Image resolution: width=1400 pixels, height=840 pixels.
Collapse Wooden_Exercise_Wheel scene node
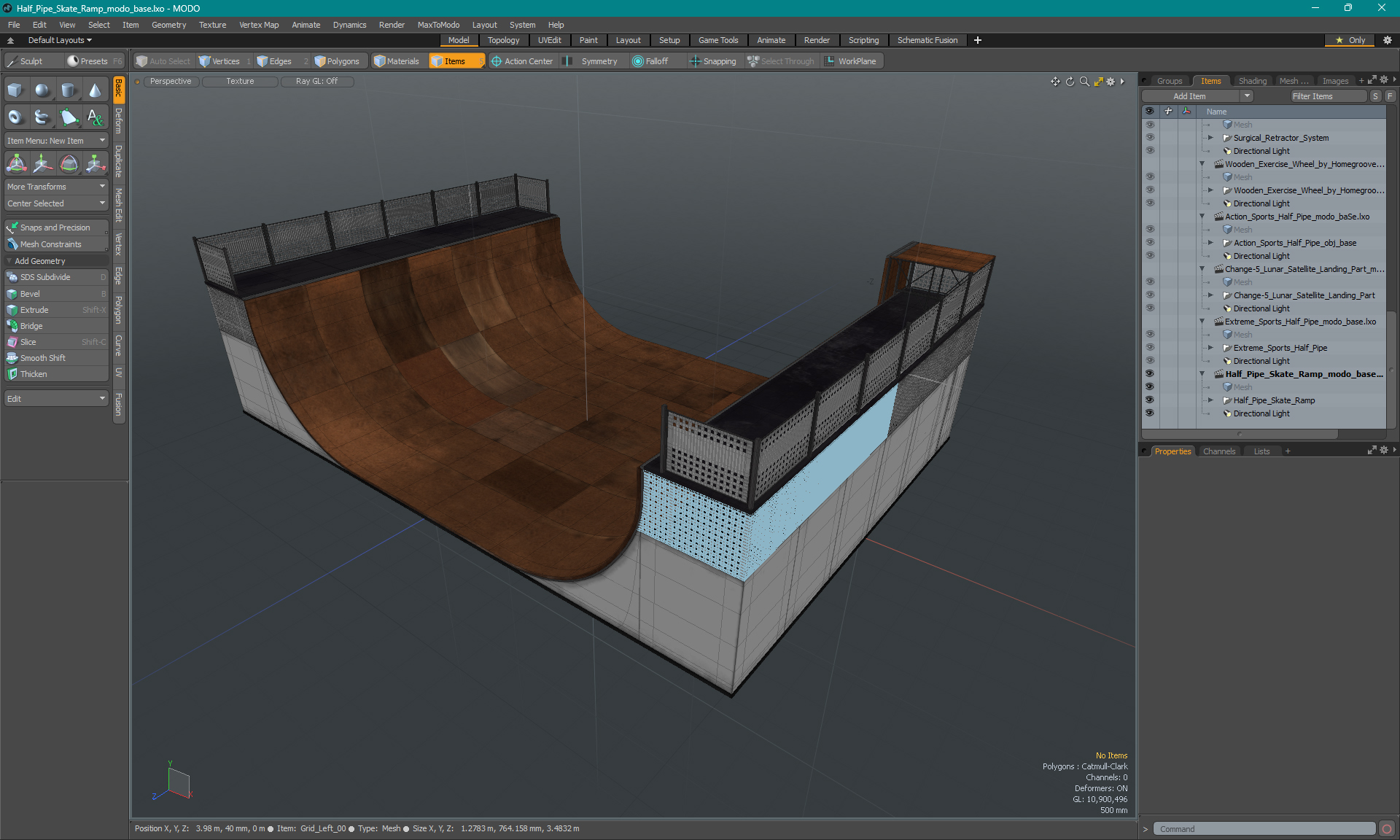click(x=1202, y=164)
